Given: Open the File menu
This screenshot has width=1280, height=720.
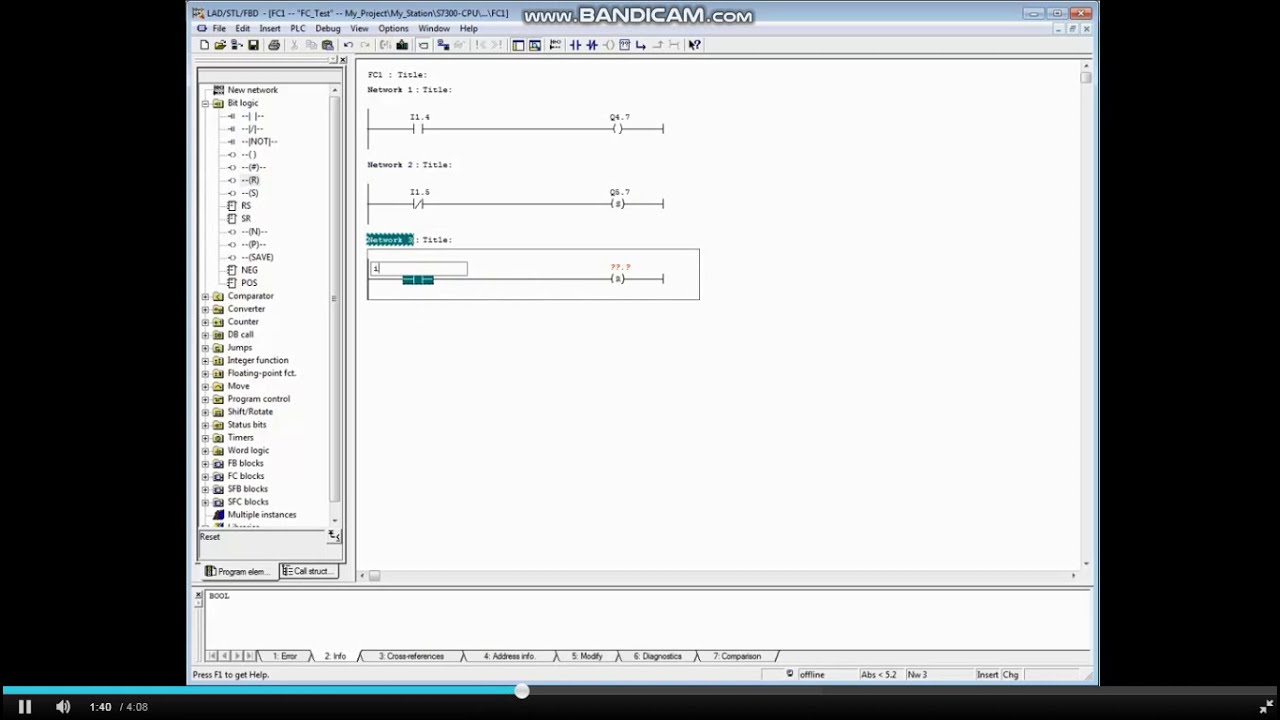Looking at the screenshot, I should [218, 29].
